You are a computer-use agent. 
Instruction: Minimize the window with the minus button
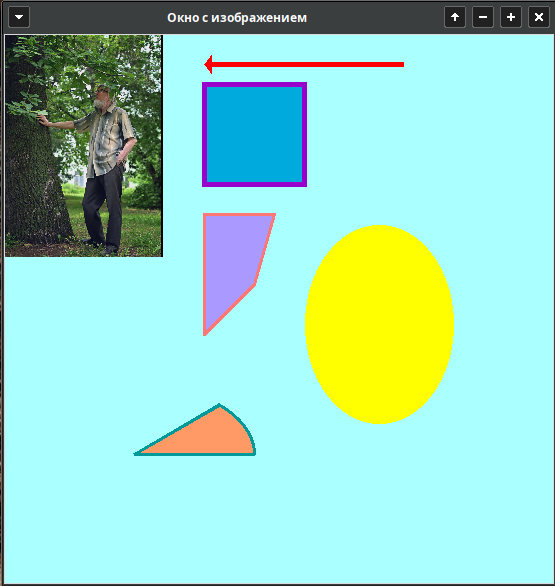point(483,17)
